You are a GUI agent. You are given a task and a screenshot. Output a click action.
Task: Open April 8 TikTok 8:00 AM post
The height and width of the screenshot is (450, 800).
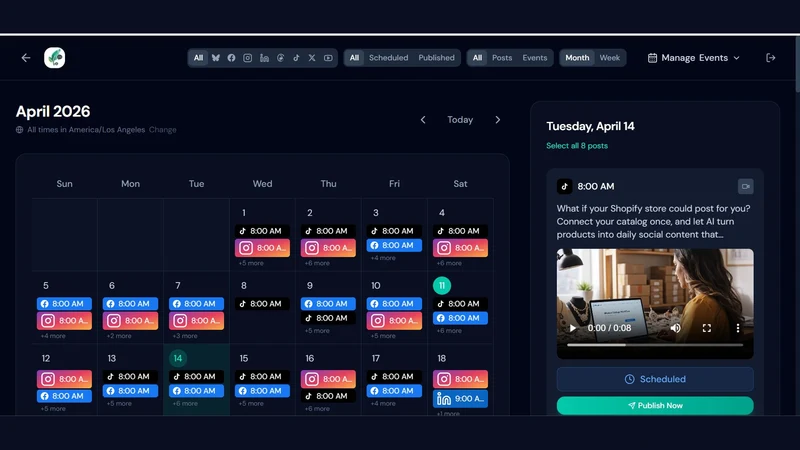pyautogui.click(x=262, y=304)
